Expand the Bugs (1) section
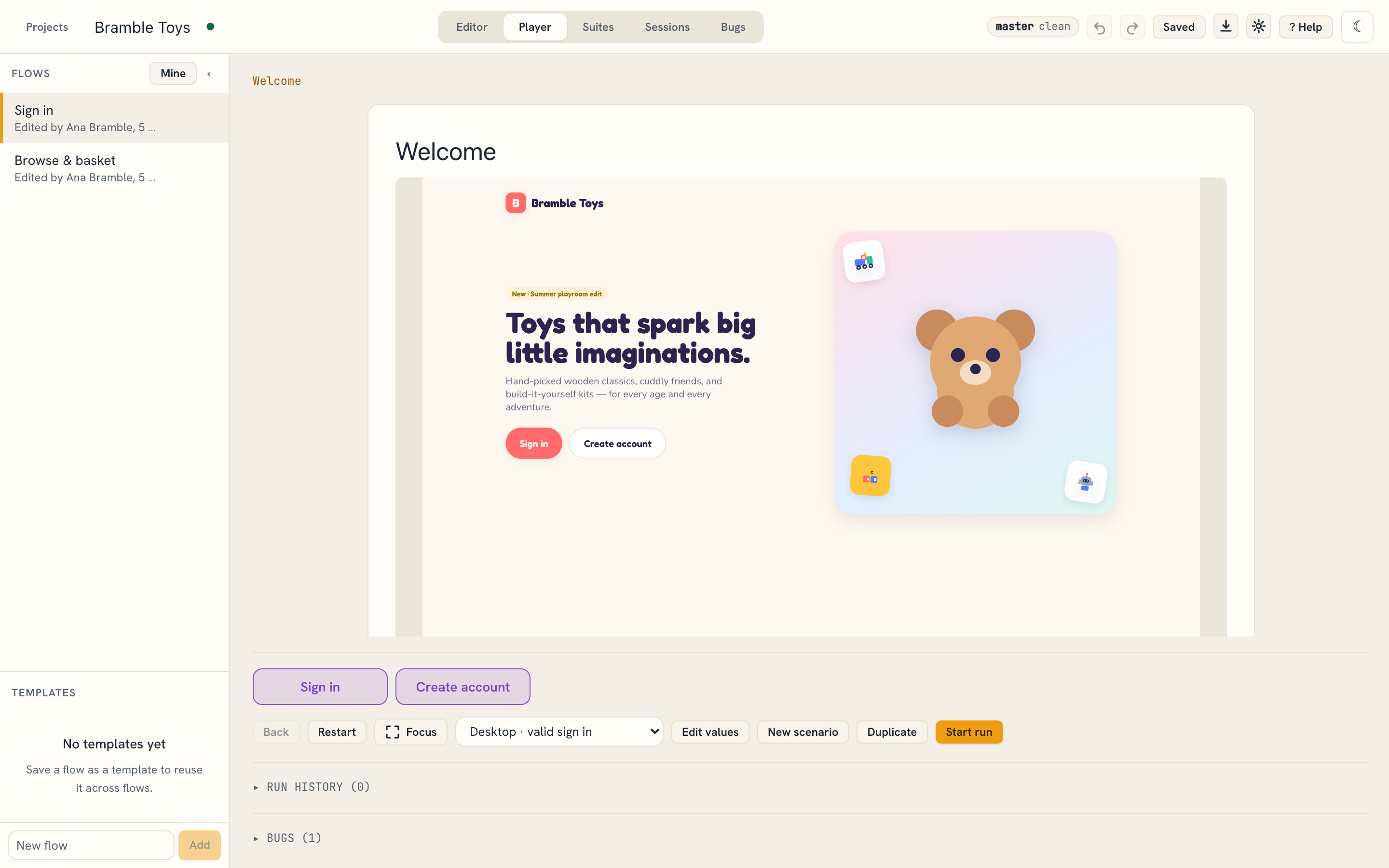 click(287, 838)
